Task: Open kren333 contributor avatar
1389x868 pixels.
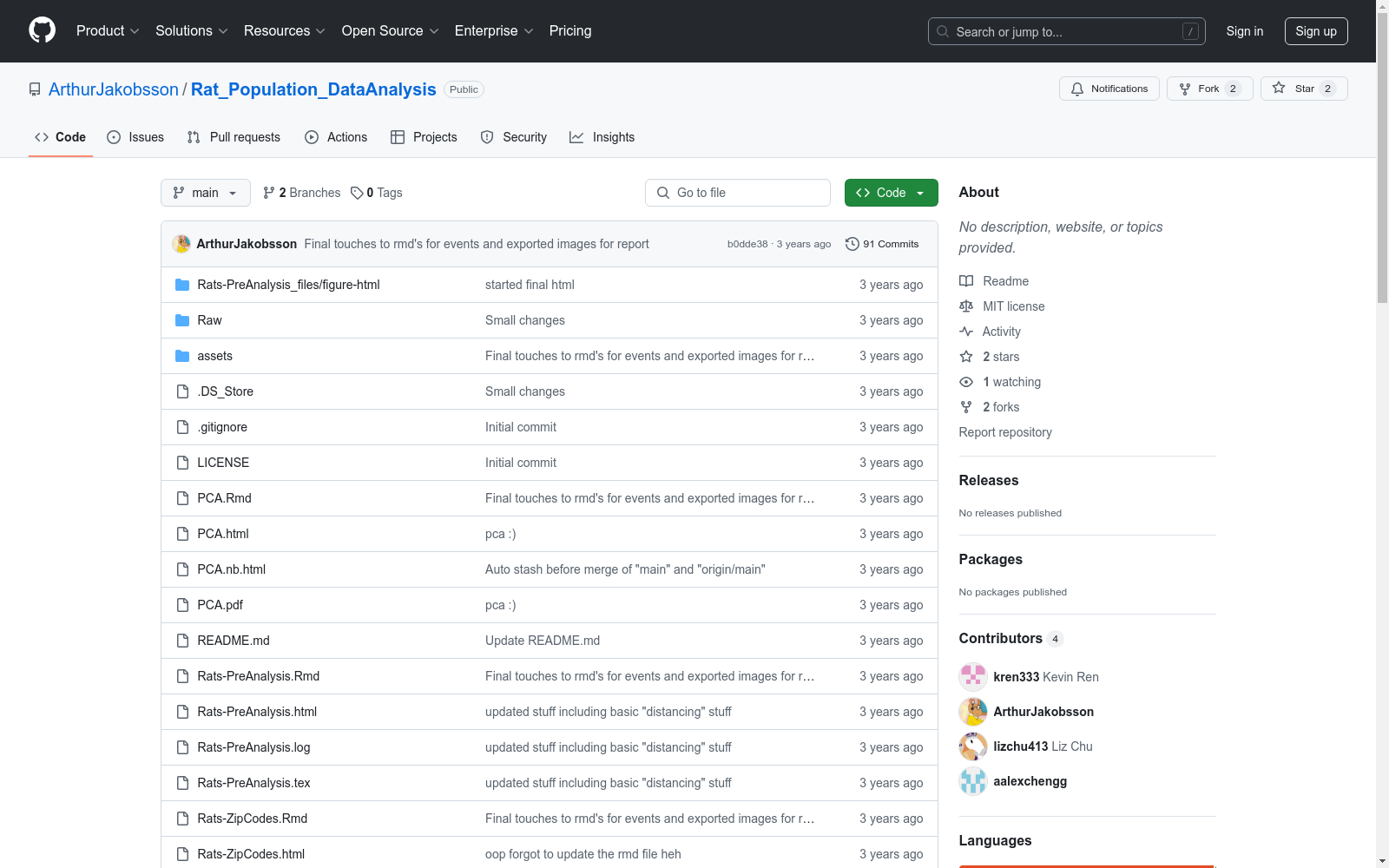Action: pos(973,677)
